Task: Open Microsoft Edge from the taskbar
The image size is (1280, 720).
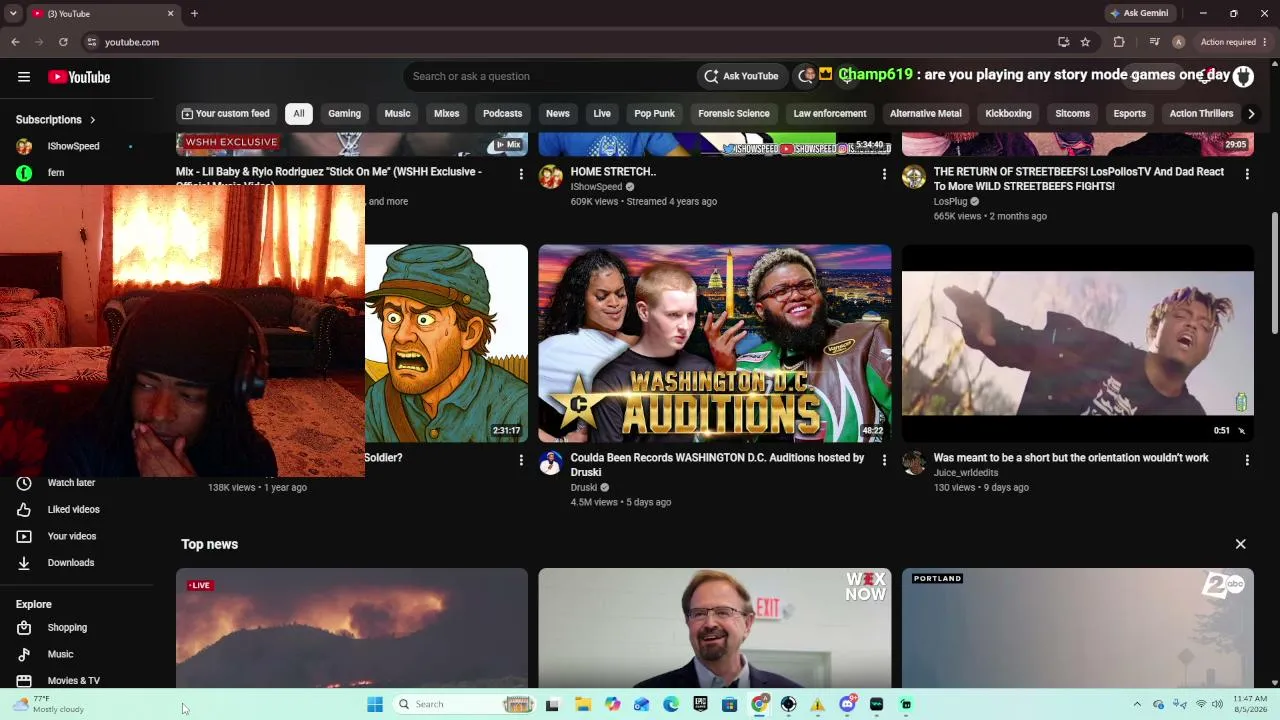Action: tap(671, 705)
